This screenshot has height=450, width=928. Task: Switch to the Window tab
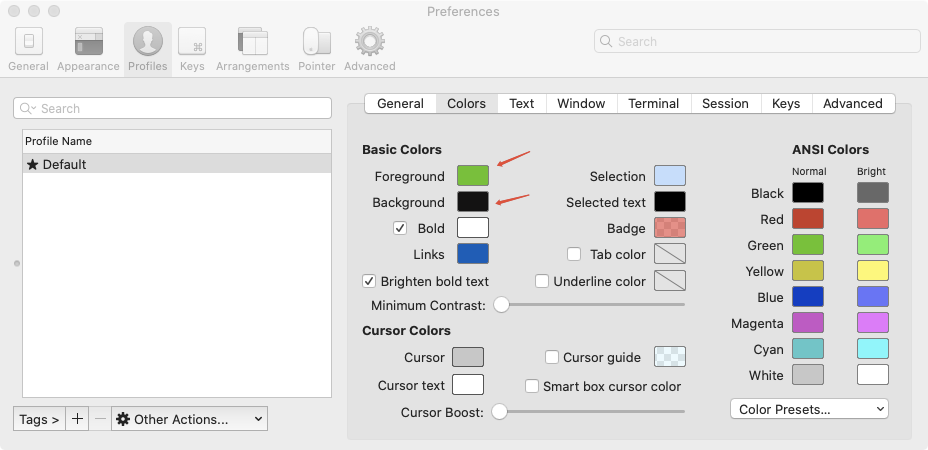[581, 104]
